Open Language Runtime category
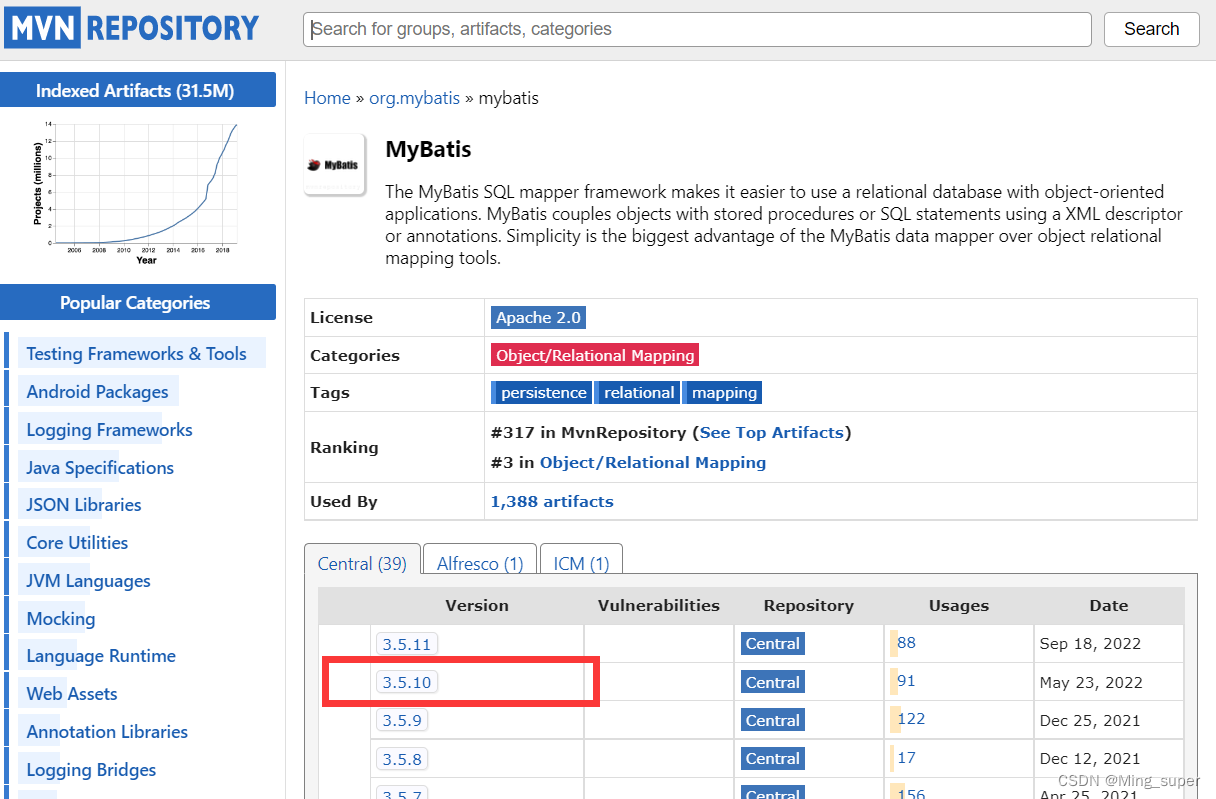 (101, 655)
